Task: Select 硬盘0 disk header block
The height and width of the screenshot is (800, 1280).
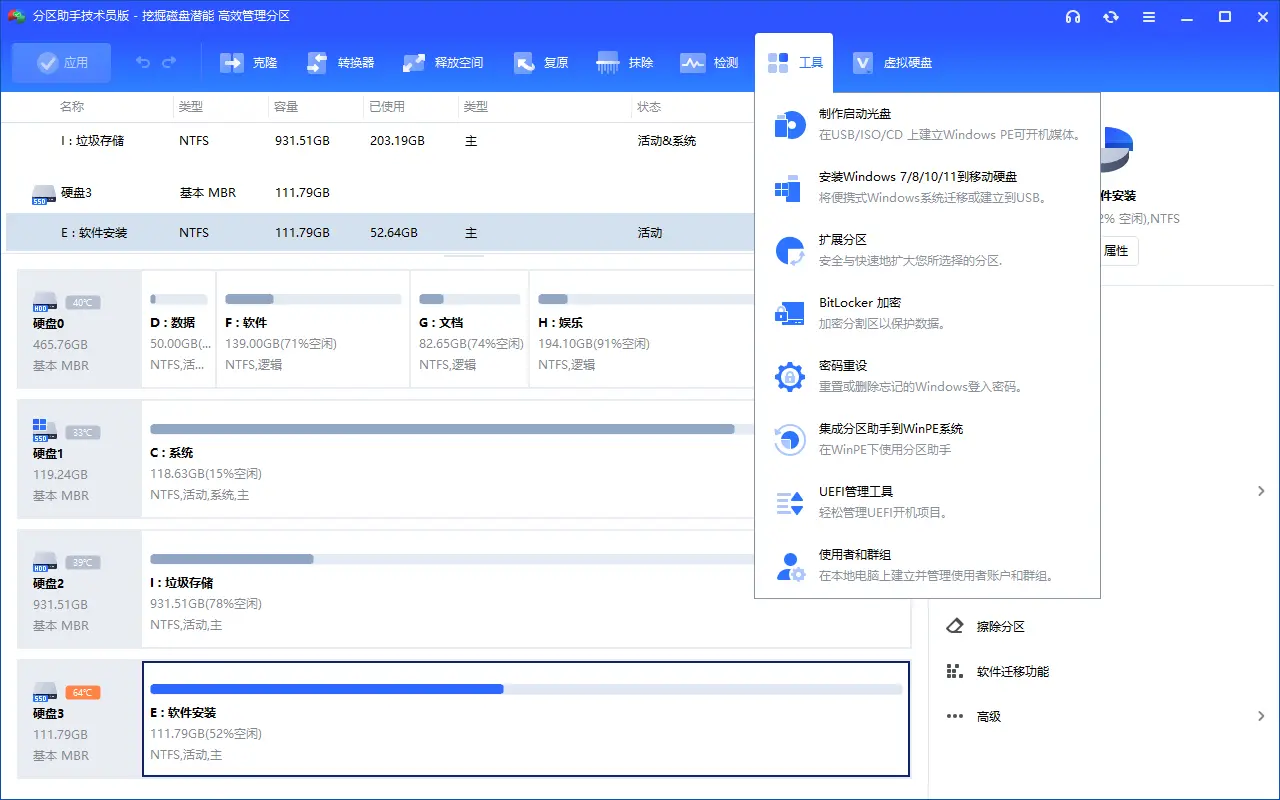Action: click(x=79, y=329)
